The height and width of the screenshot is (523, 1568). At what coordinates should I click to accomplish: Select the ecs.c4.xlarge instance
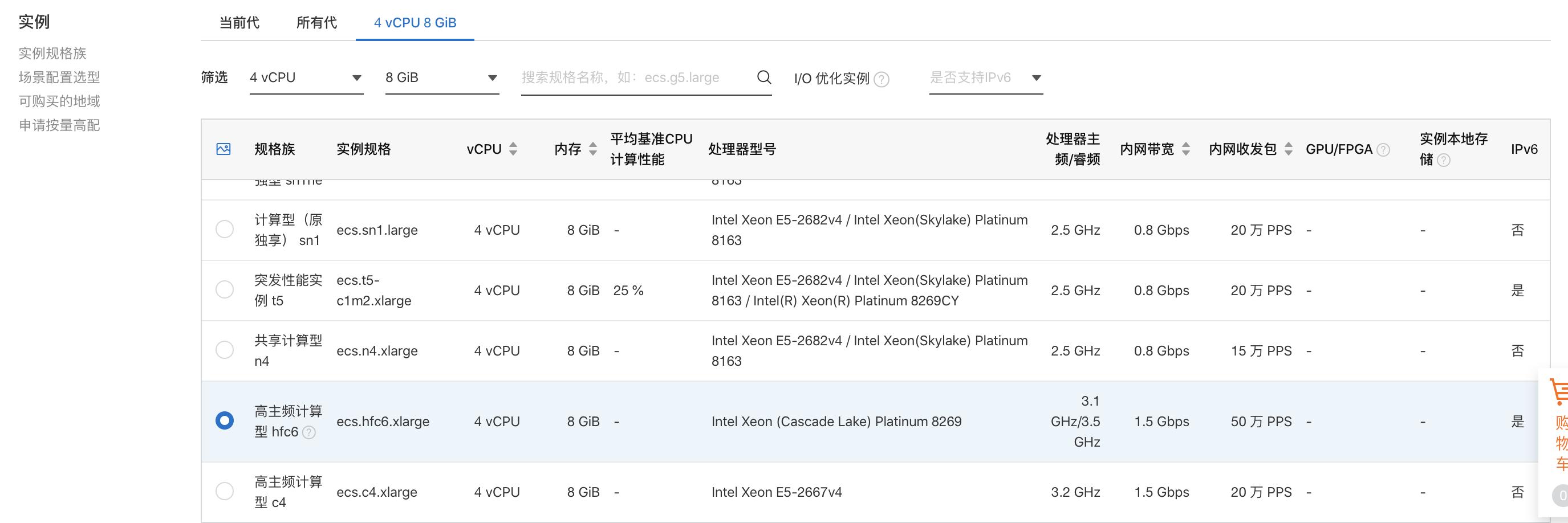(225, 491)
